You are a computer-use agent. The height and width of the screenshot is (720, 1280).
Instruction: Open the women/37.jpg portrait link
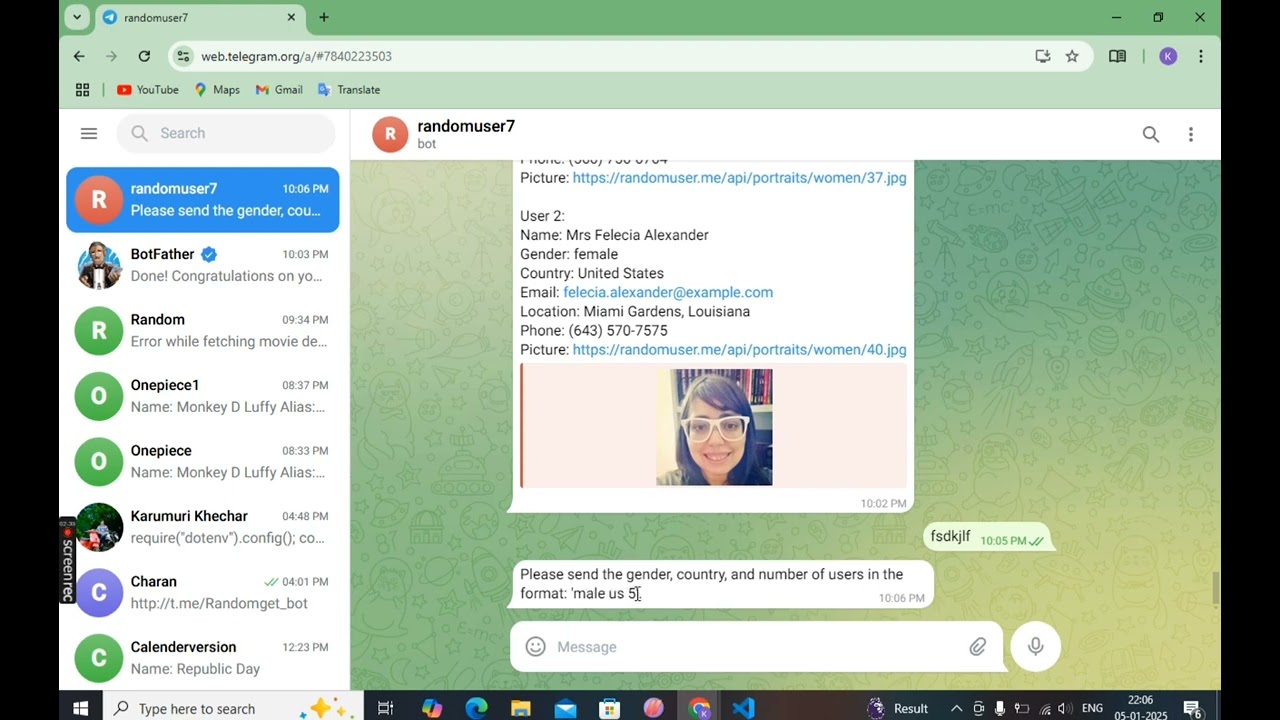click(x=739, y=177)
